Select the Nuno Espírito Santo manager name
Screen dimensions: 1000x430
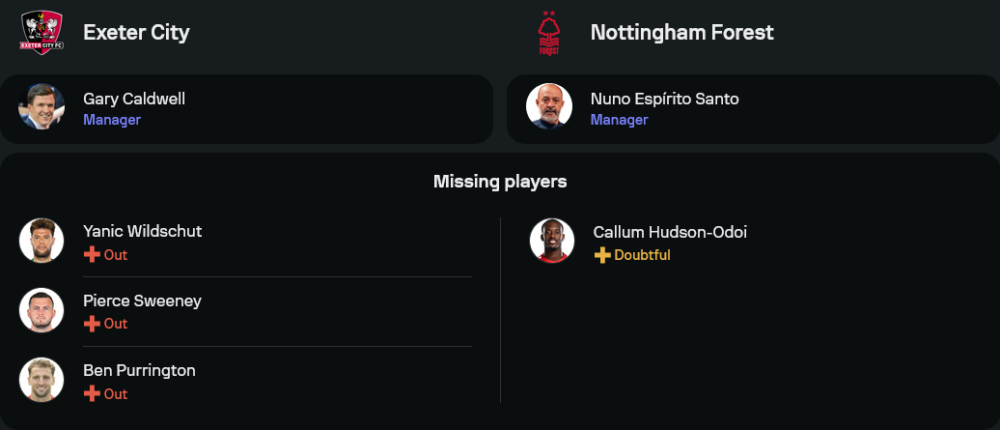665,99
